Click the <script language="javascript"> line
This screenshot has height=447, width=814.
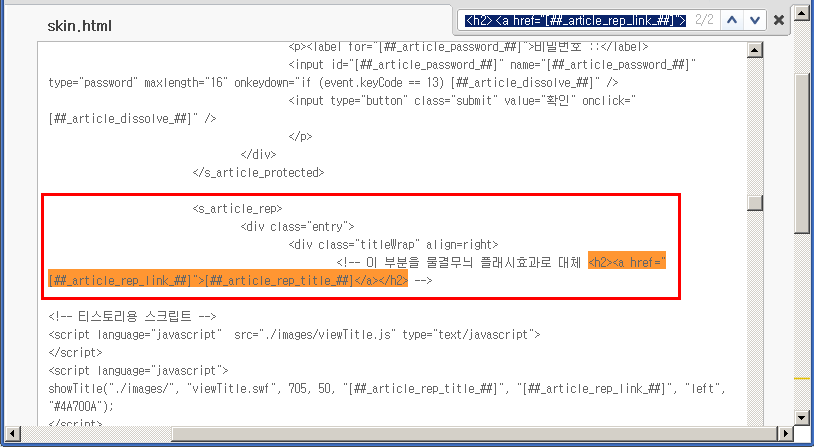tap(138, 371)
